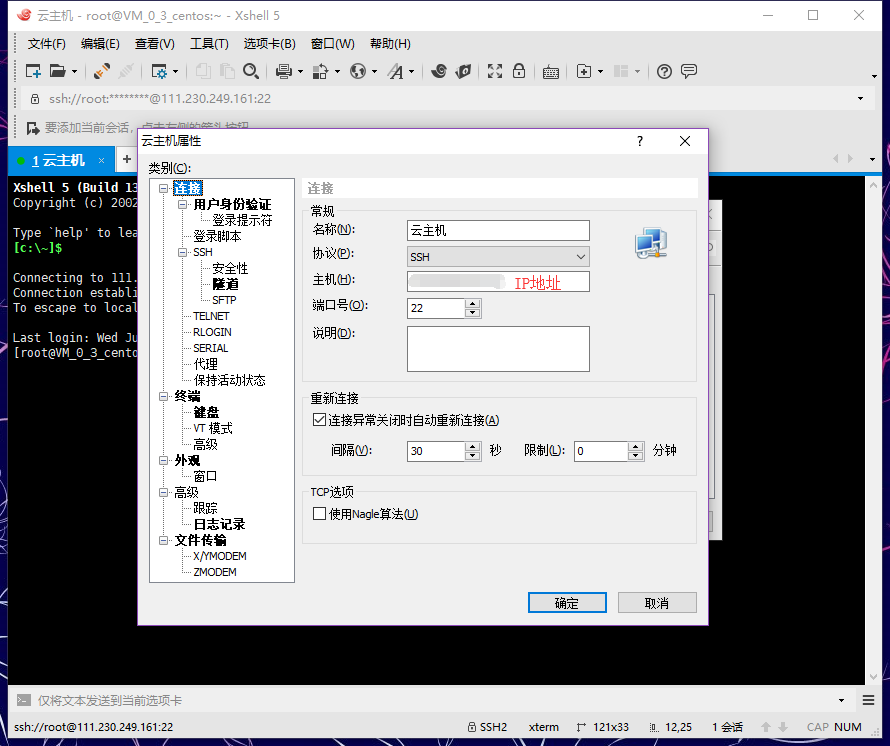This screenshot has width=890, height=746.
Task: Click the Xagent swirl icon
Action: coord(438,72)
